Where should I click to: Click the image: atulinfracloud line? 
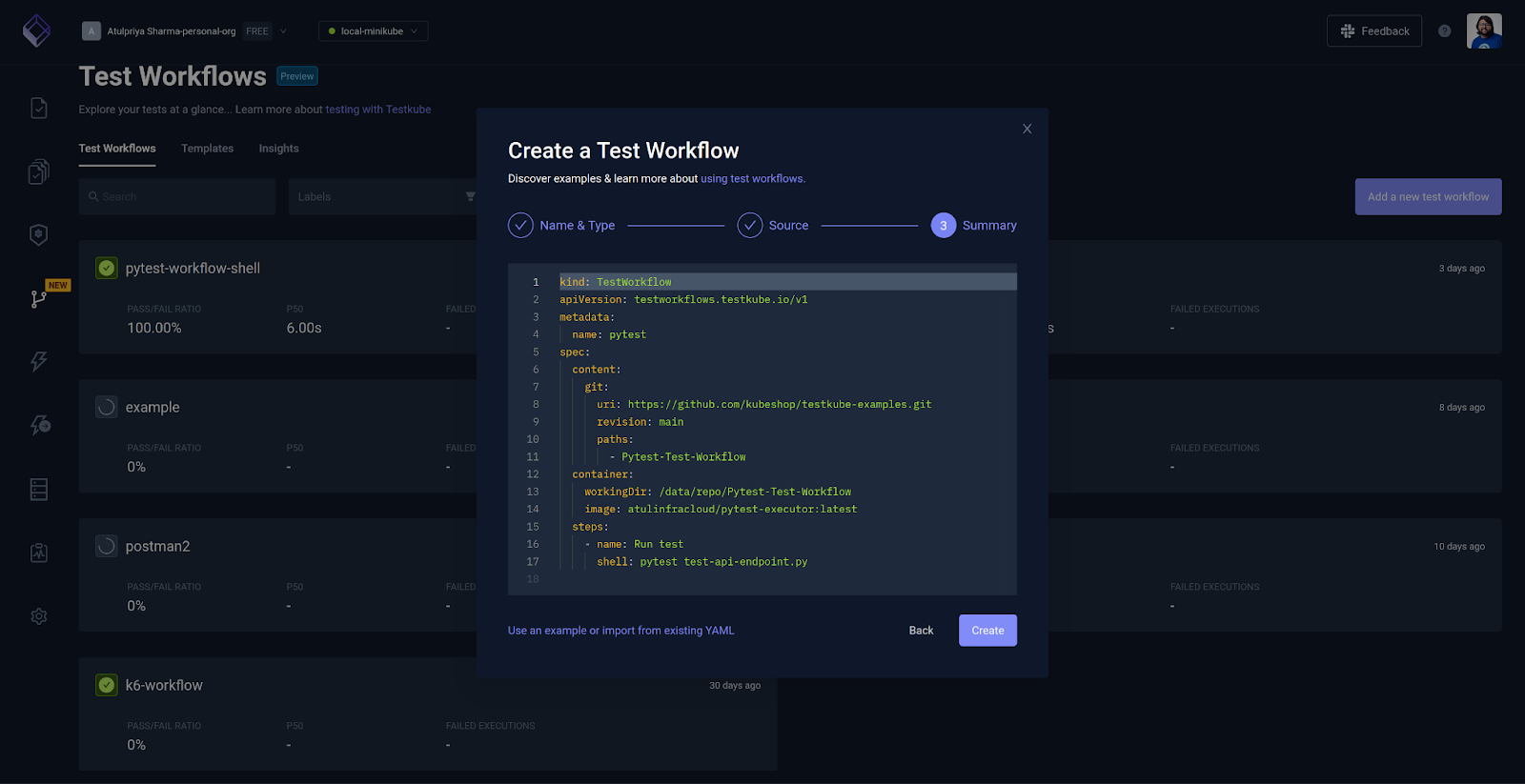point(721,509)
